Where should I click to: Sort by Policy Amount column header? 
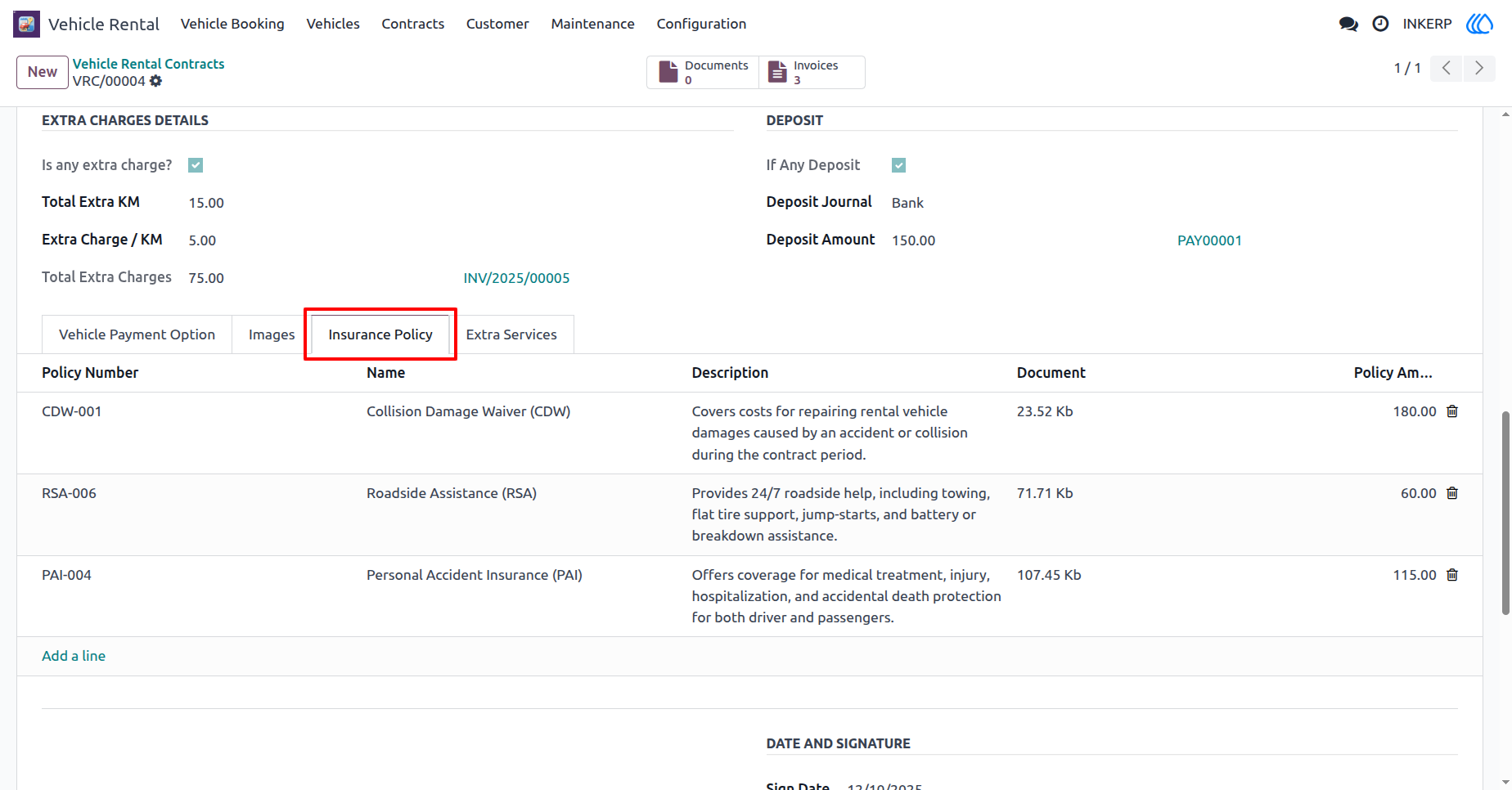click(x=1393, y=373)
